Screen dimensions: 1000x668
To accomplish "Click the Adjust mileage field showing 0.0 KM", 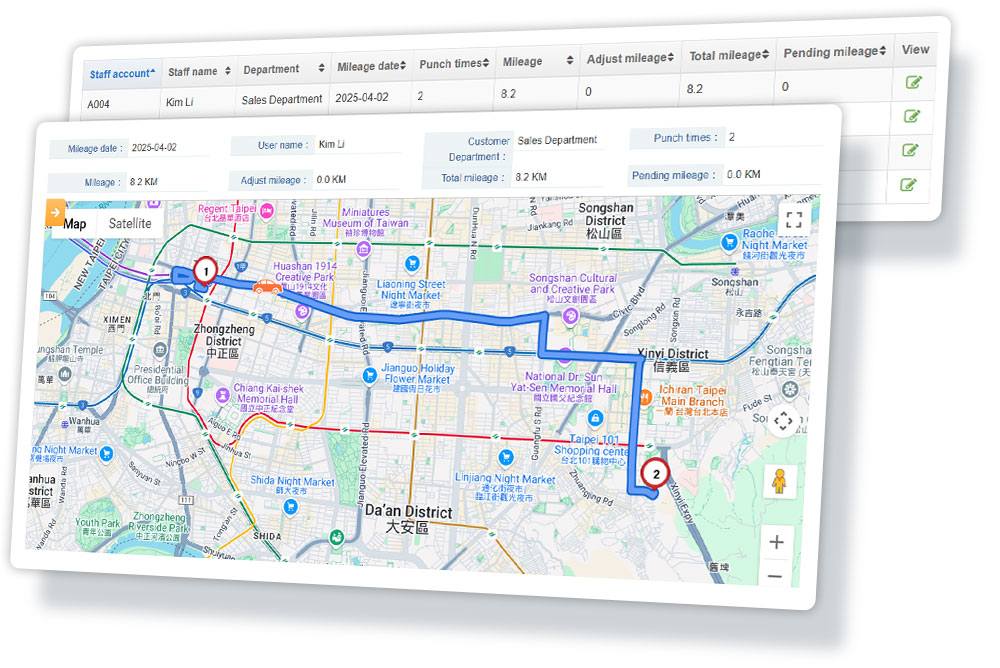I will (x=357, y=179).
